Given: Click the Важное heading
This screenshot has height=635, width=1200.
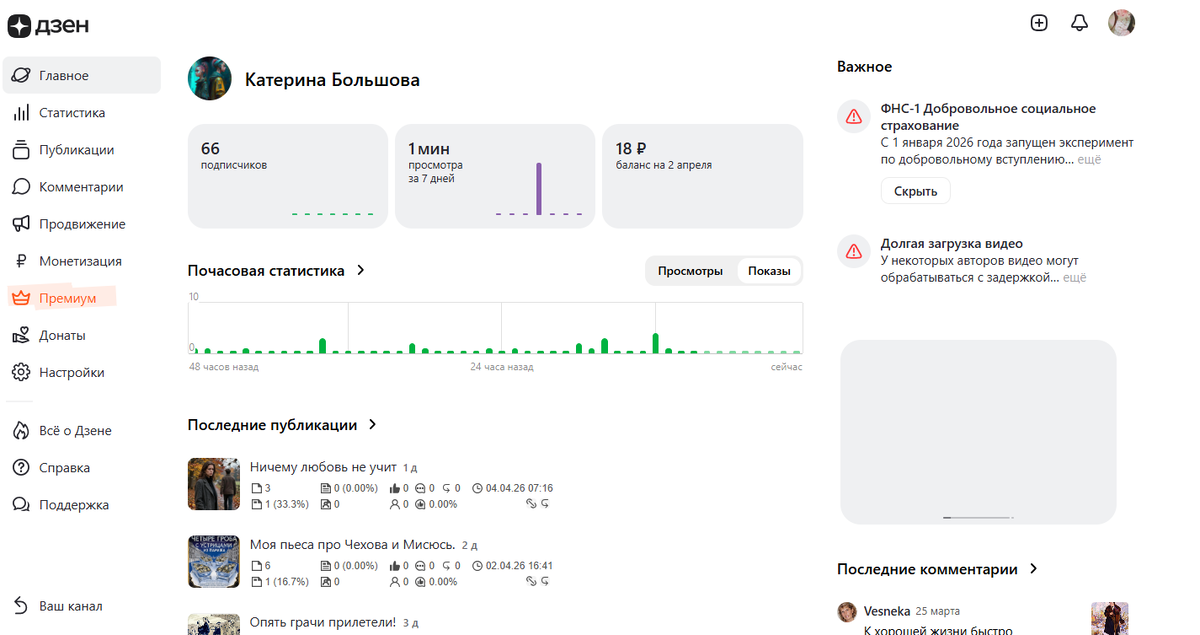Looking at the screenshot, I should pyautogui.click(x=864, y=67).
